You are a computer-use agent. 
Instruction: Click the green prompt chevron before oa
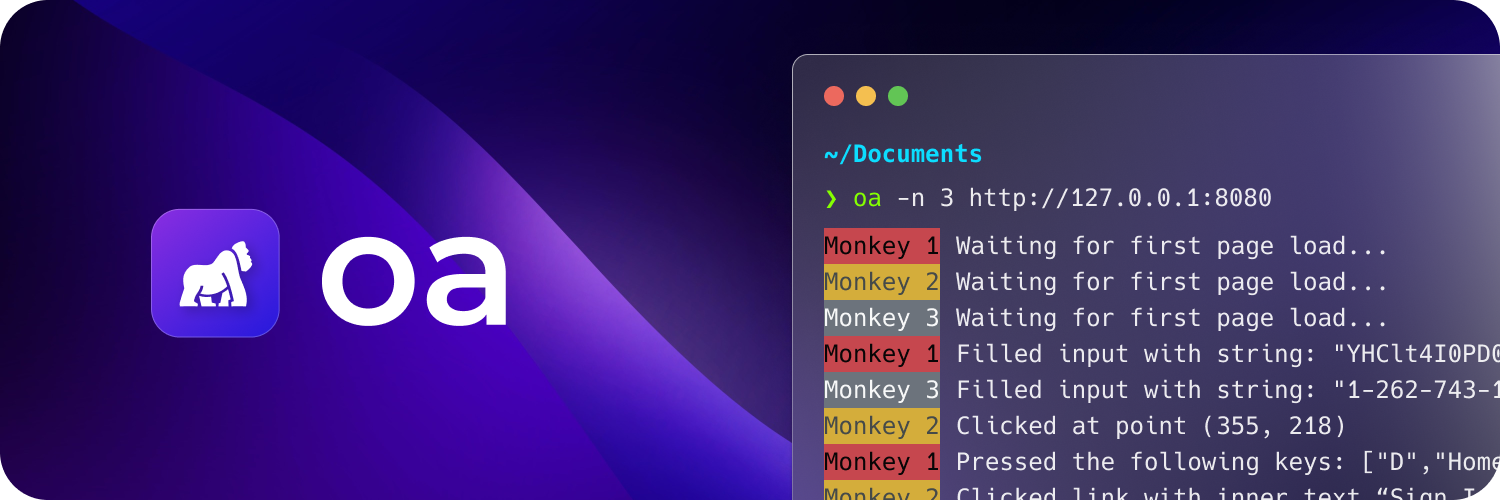[831, 198]
